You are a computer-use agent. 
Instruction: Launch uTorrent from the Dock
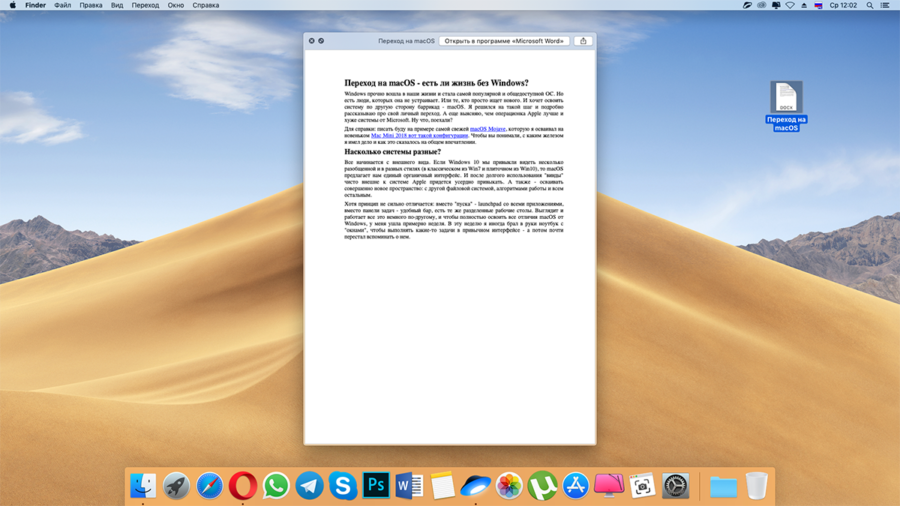[542, 486]
